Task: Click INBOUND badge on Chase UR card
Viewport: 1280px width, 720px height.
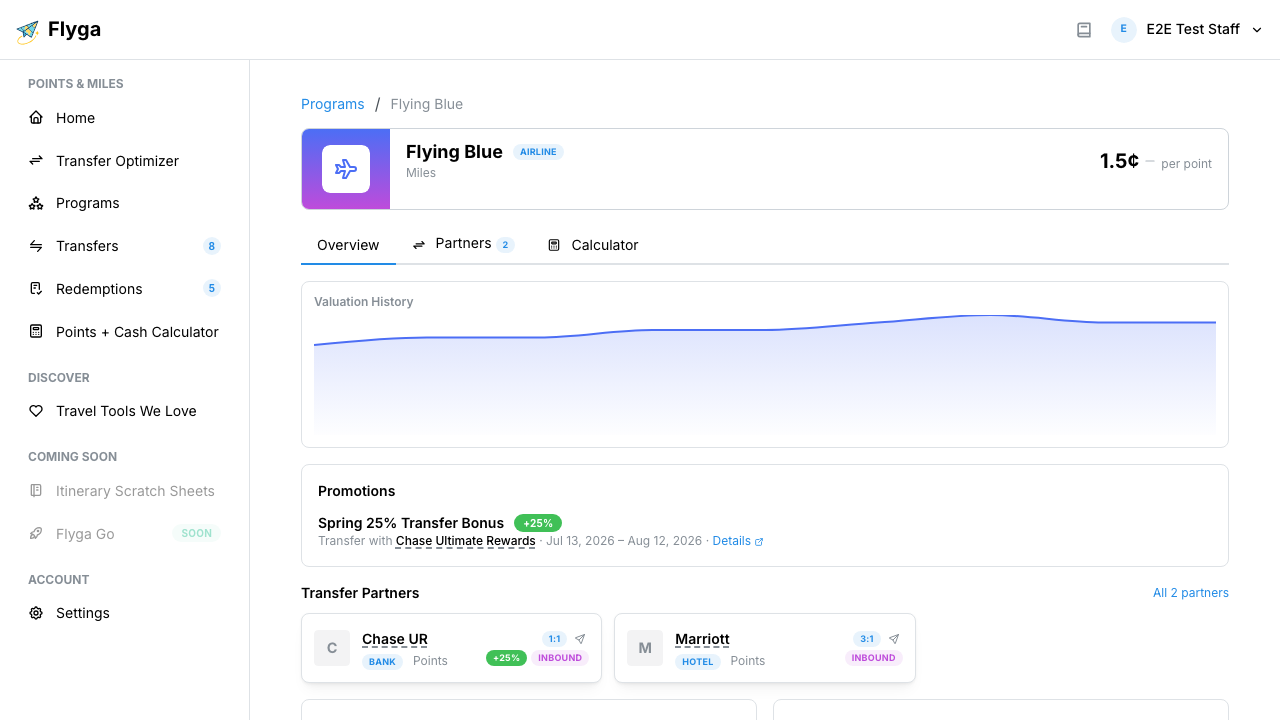Action: coord(560,658)
